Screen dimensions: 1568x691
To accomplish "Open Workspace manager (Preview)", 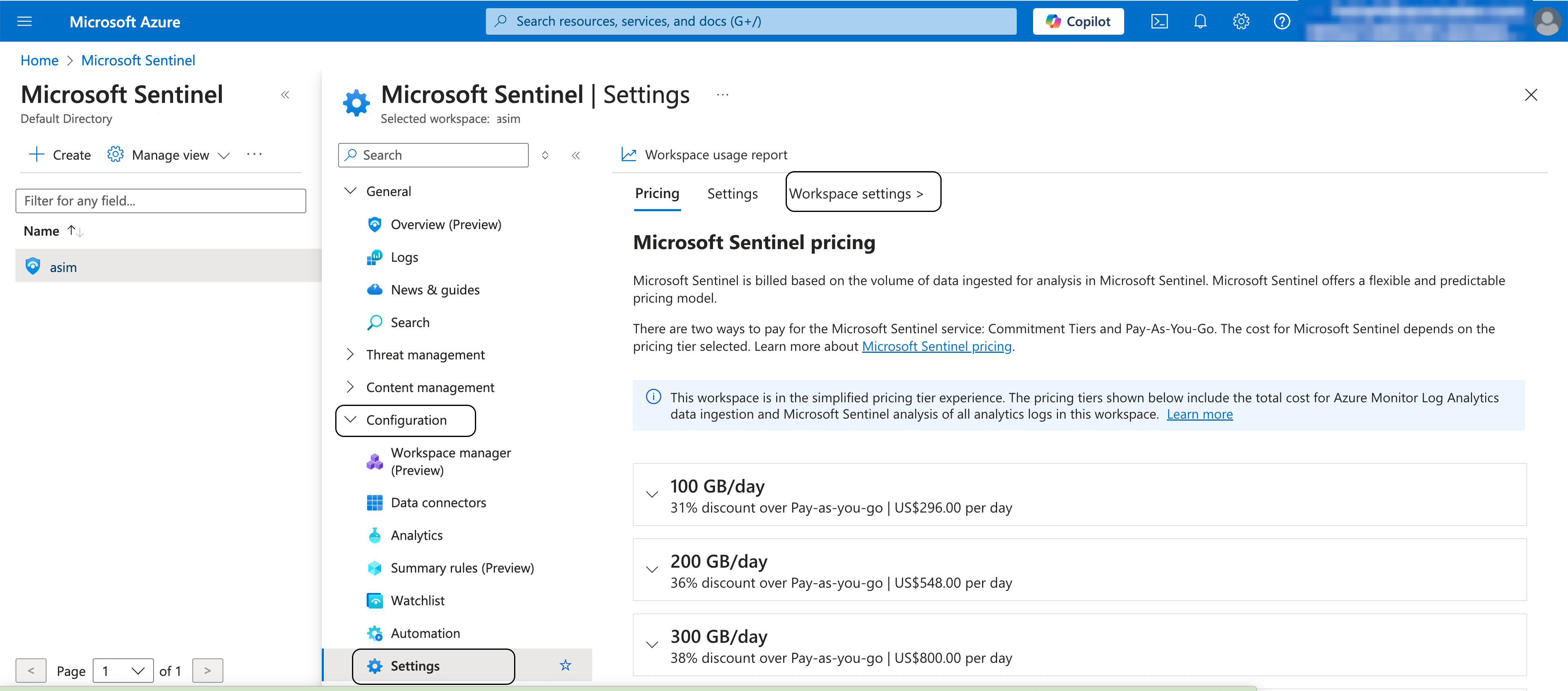I will coord(450,461).
